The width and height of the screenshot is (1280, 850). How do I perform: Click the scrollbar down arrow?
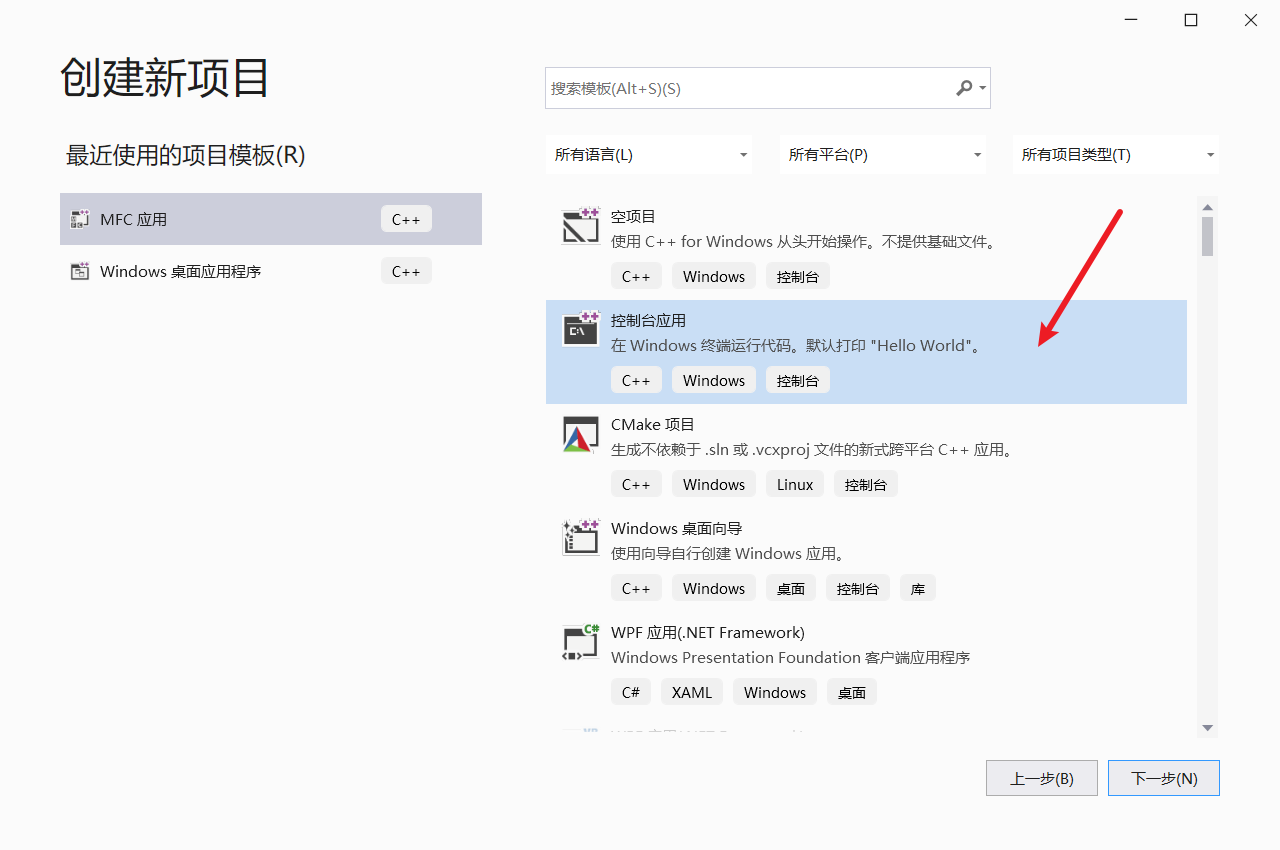pyautogui.click(x=1207, y=729)
